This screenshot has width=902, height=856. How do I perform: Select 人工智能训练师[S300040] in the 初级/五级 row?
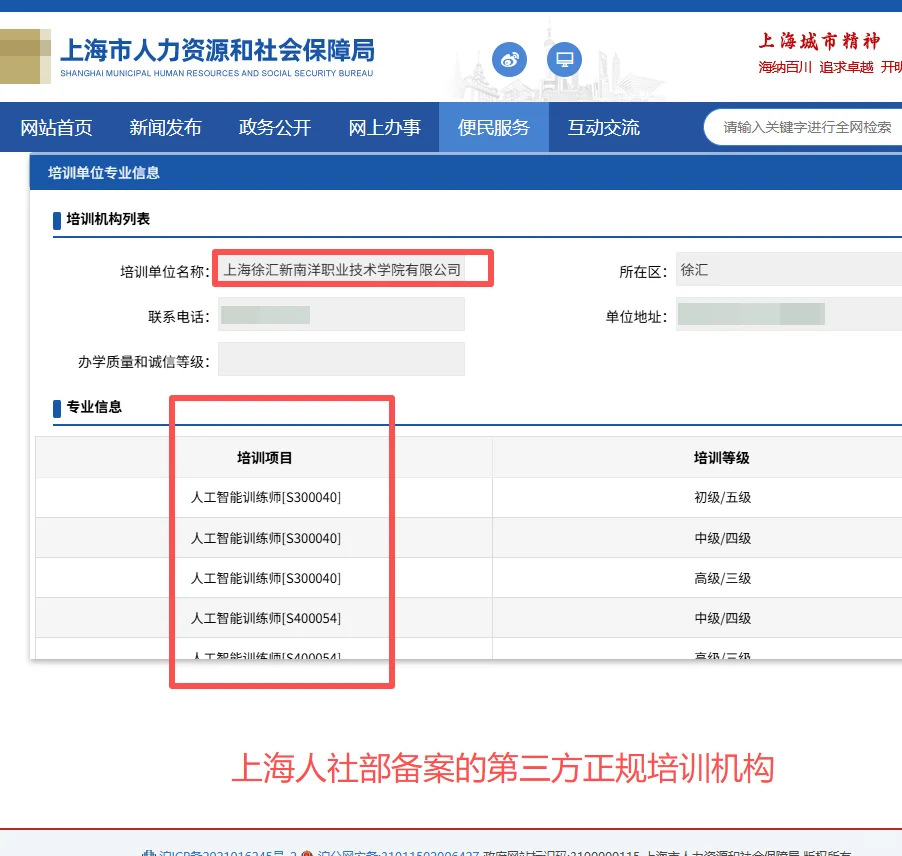pyautogui.click(x=266, y=498)
